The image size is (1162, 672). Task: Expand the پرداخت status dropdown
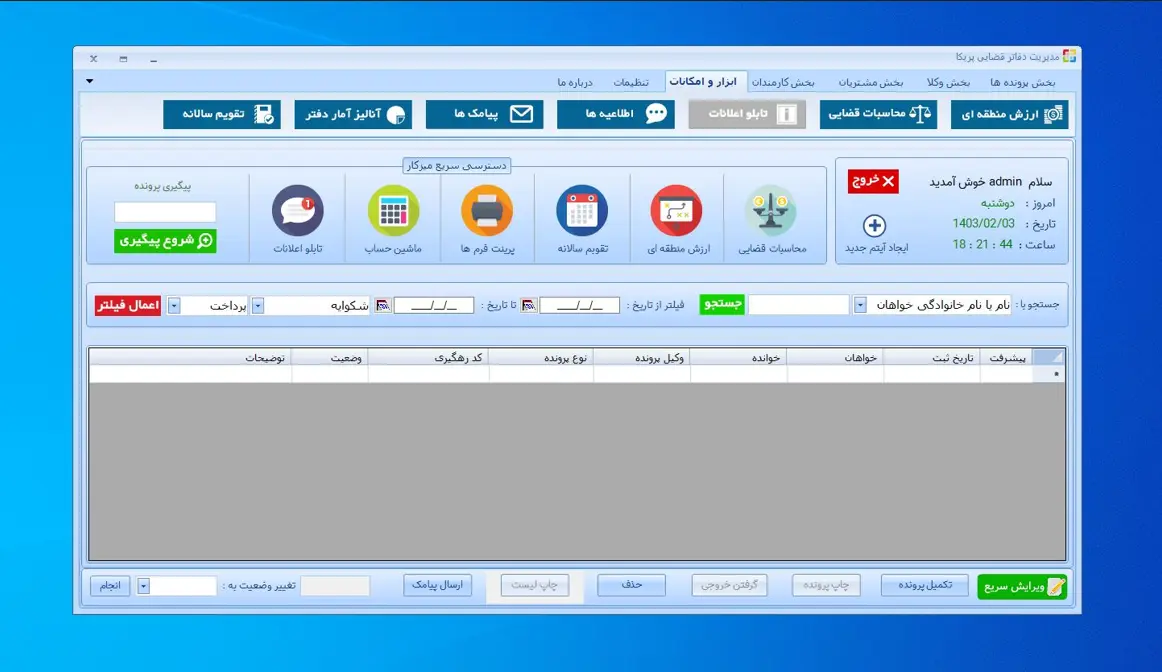tap(174, 305)
